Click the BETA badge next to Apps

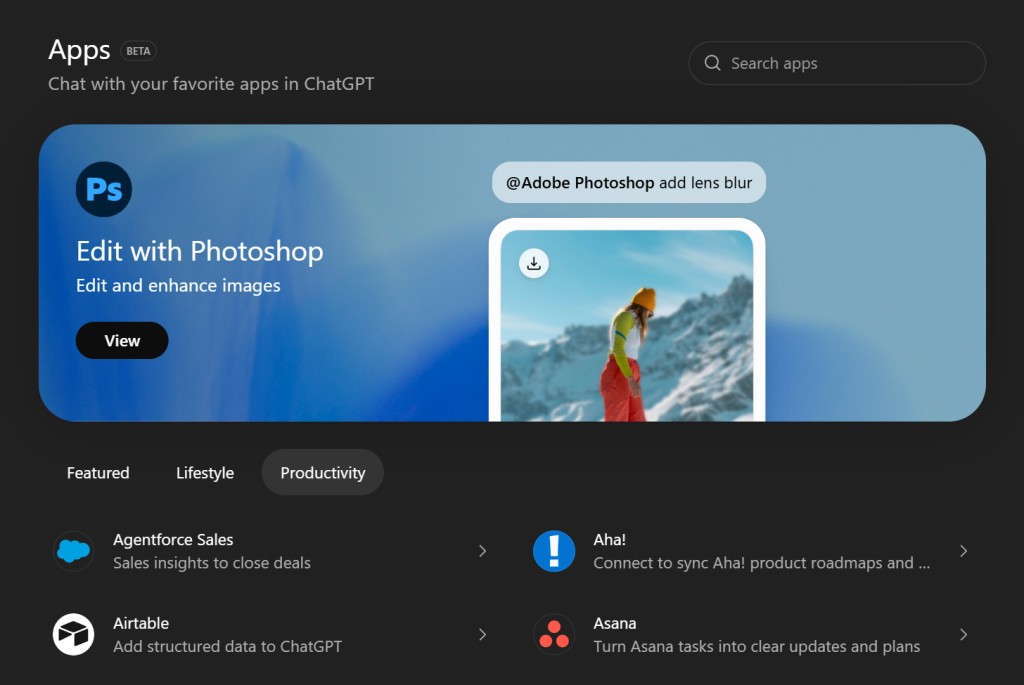click(x=138, y=51)
